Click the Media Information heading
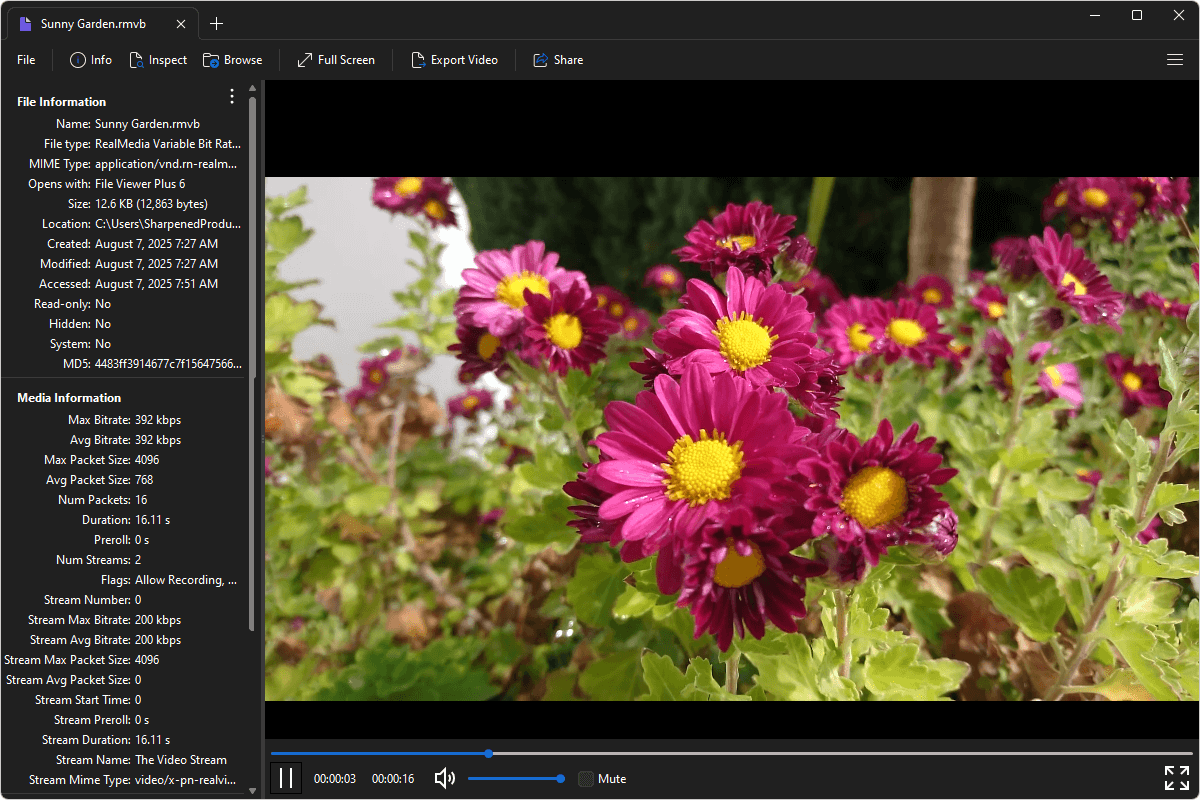 point(69,398)
